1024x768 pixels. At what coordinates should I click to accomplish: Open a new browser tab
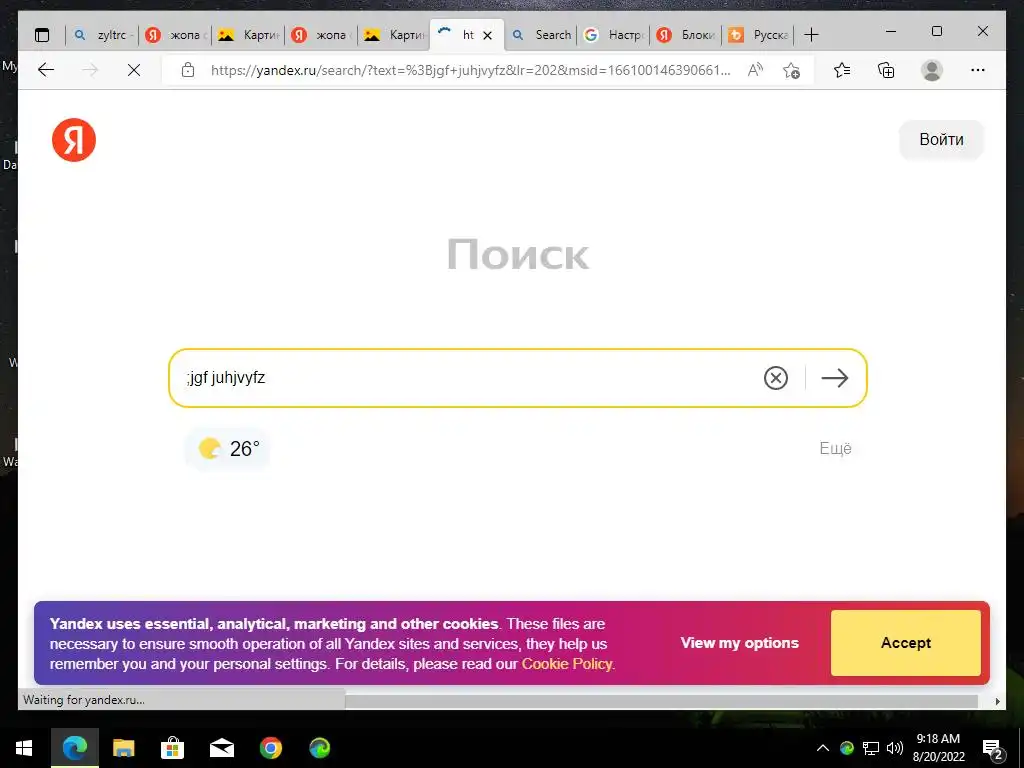[x=811, y=35]
